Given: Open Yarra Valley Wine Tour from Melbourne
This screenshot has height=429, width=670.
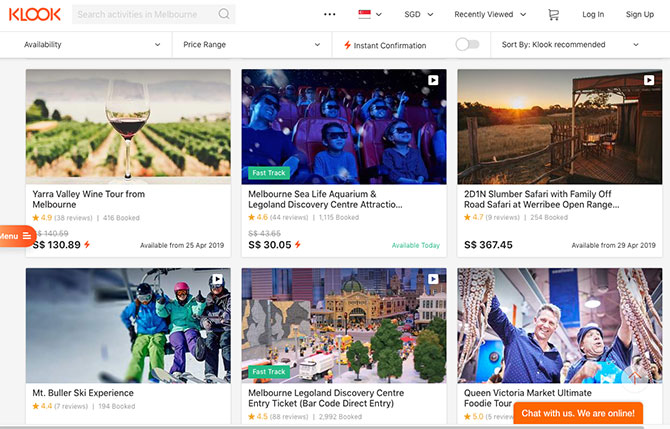Looking at the screenshot, I should 88,199.
